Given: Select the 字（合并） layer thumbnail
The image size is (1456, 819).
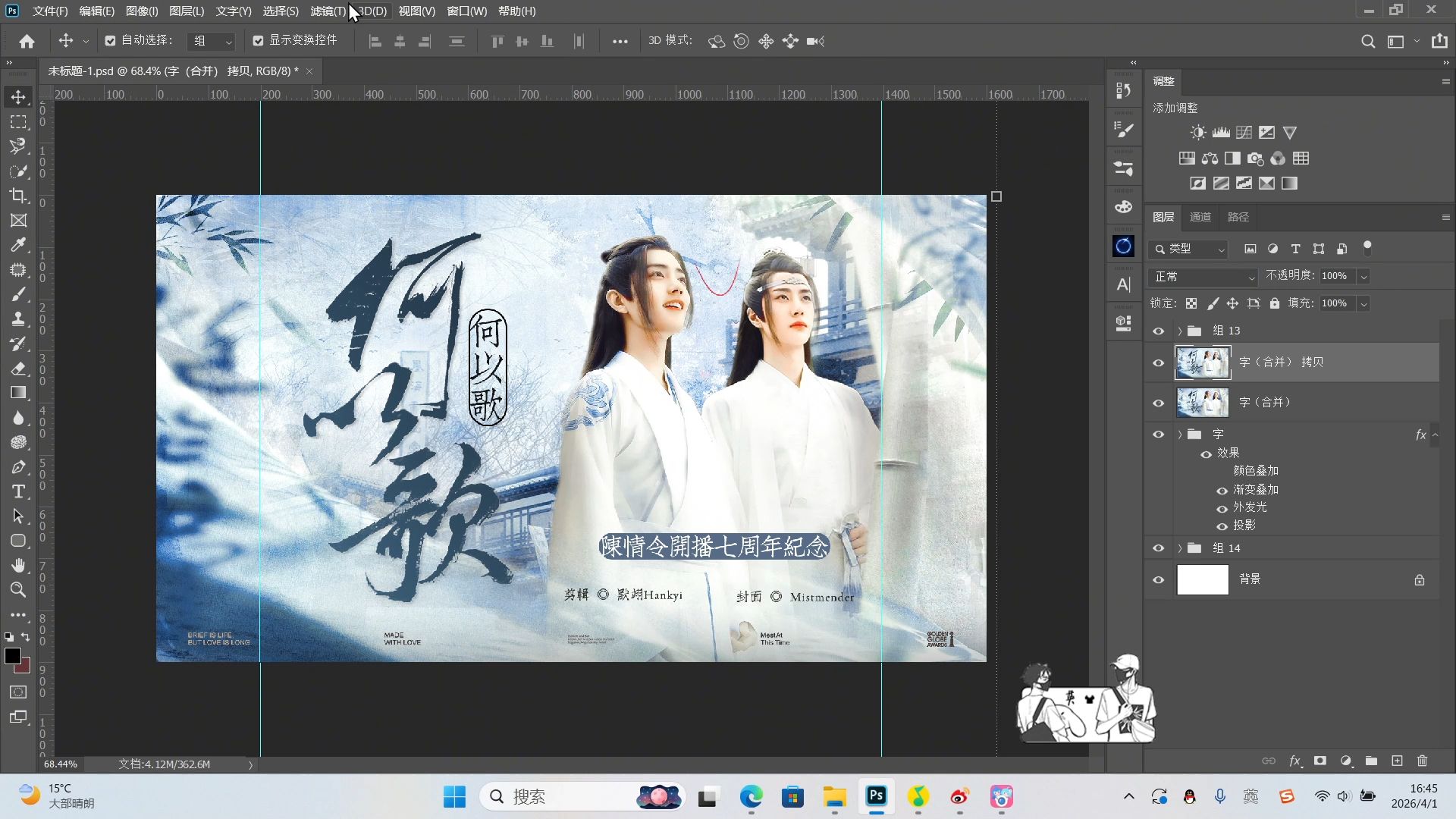Looking at the screenshot, I should (x=1203, y=403).
